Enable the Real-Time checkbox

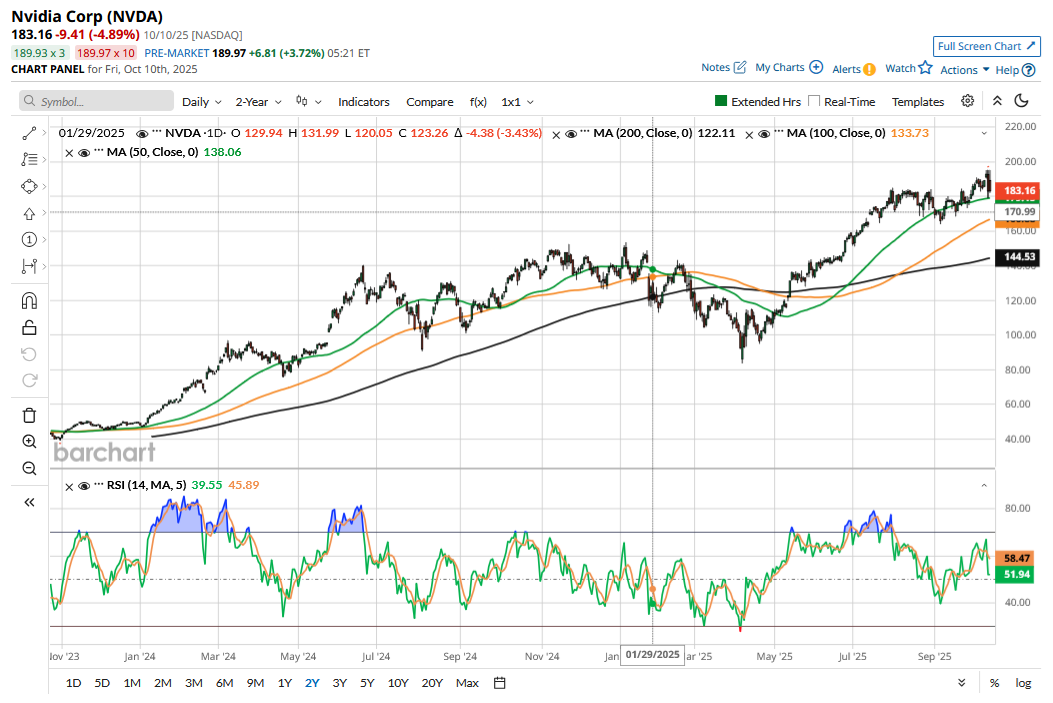tap(814, 102)
